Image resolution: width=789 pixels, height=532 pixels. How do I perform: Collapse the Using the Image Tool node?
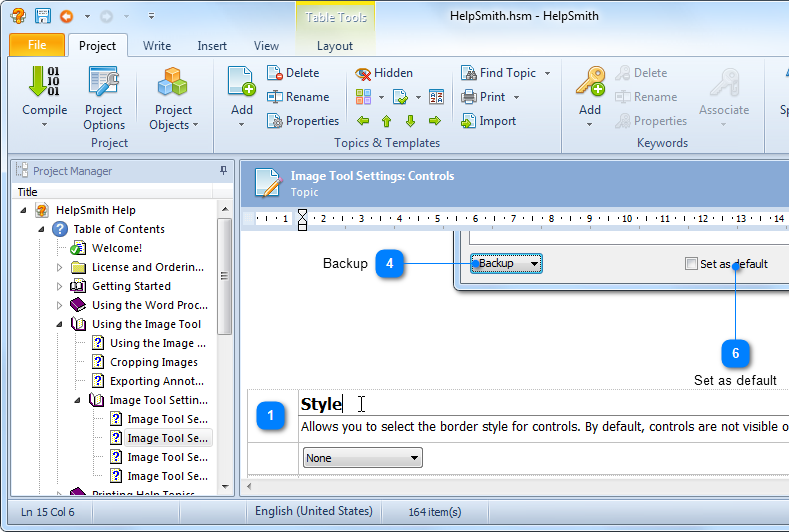tap(59, 324)
